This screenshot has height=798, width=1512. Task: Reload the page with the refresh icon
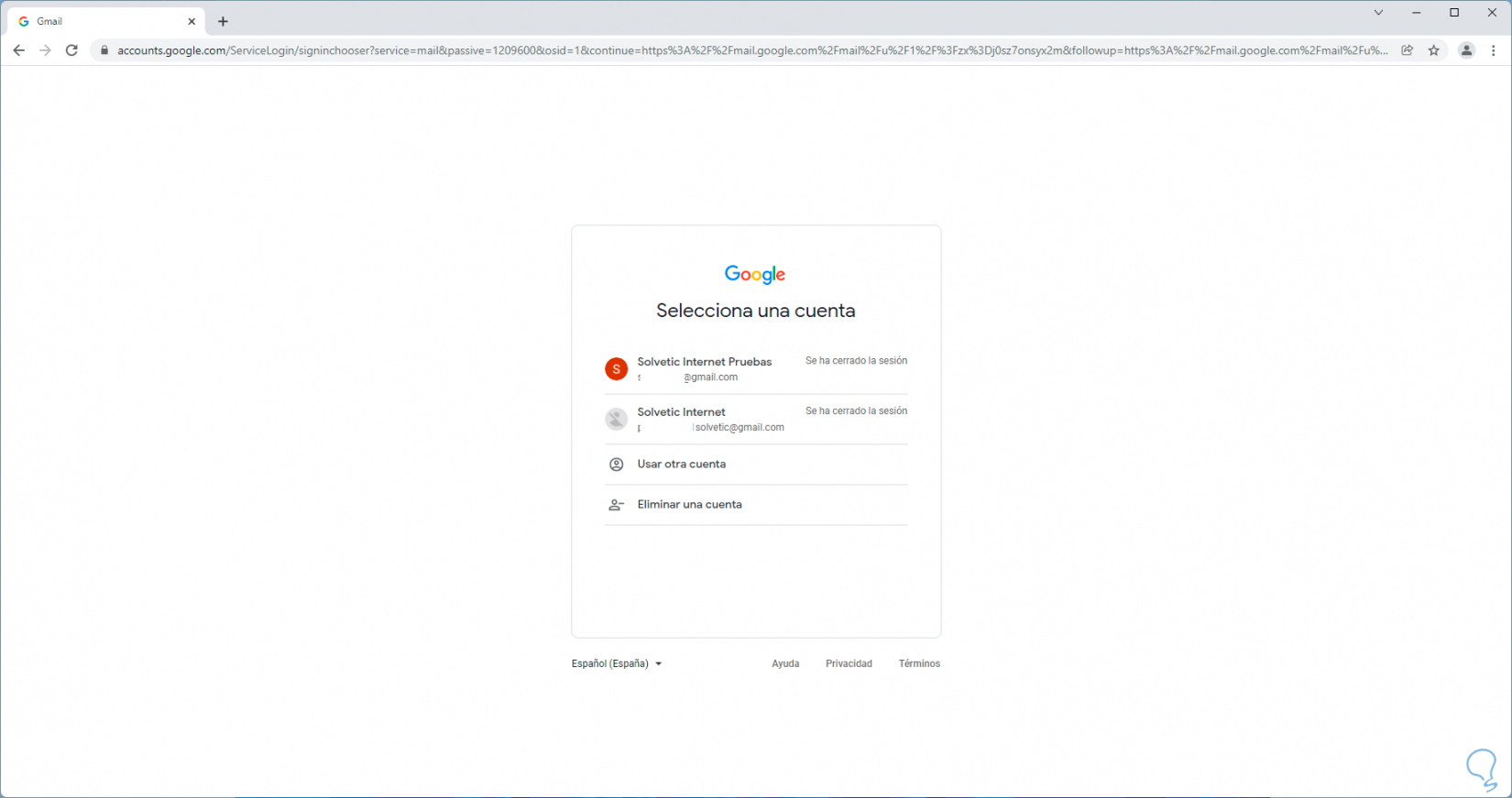[71, 50]
